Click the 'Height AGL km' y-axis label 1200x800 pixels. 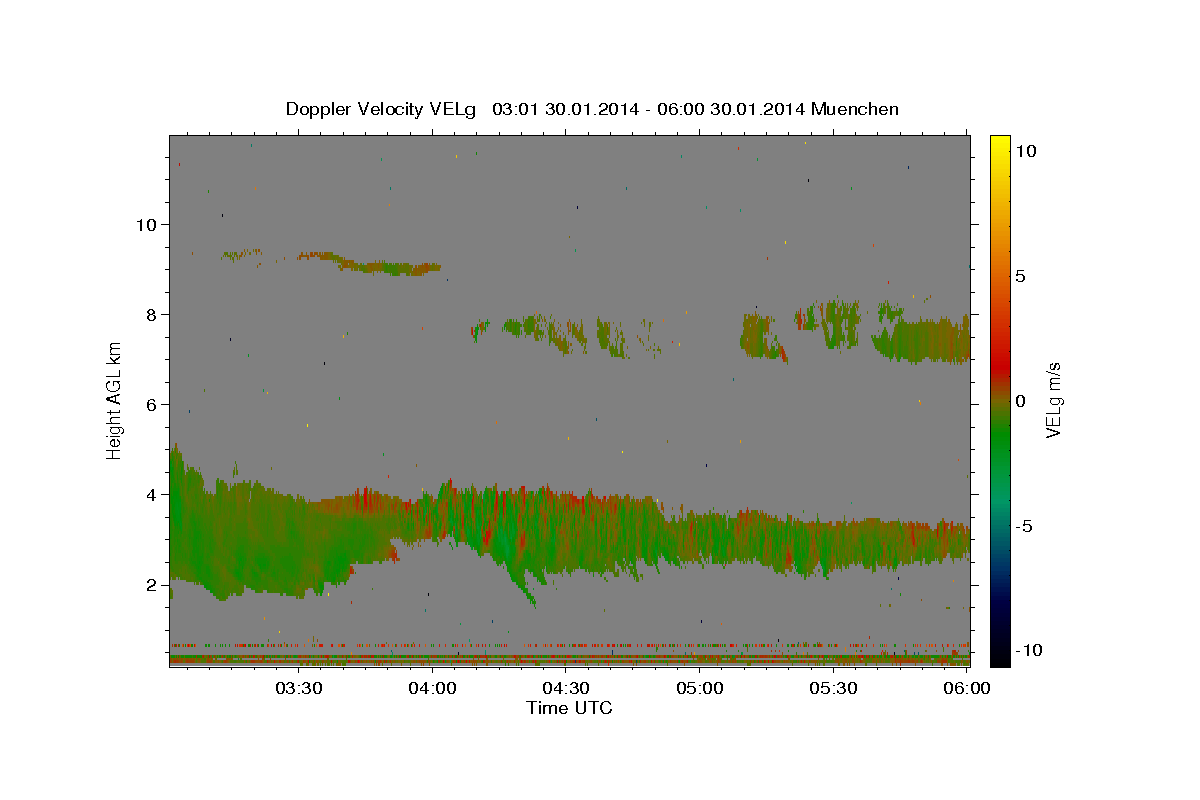point(115,400)
